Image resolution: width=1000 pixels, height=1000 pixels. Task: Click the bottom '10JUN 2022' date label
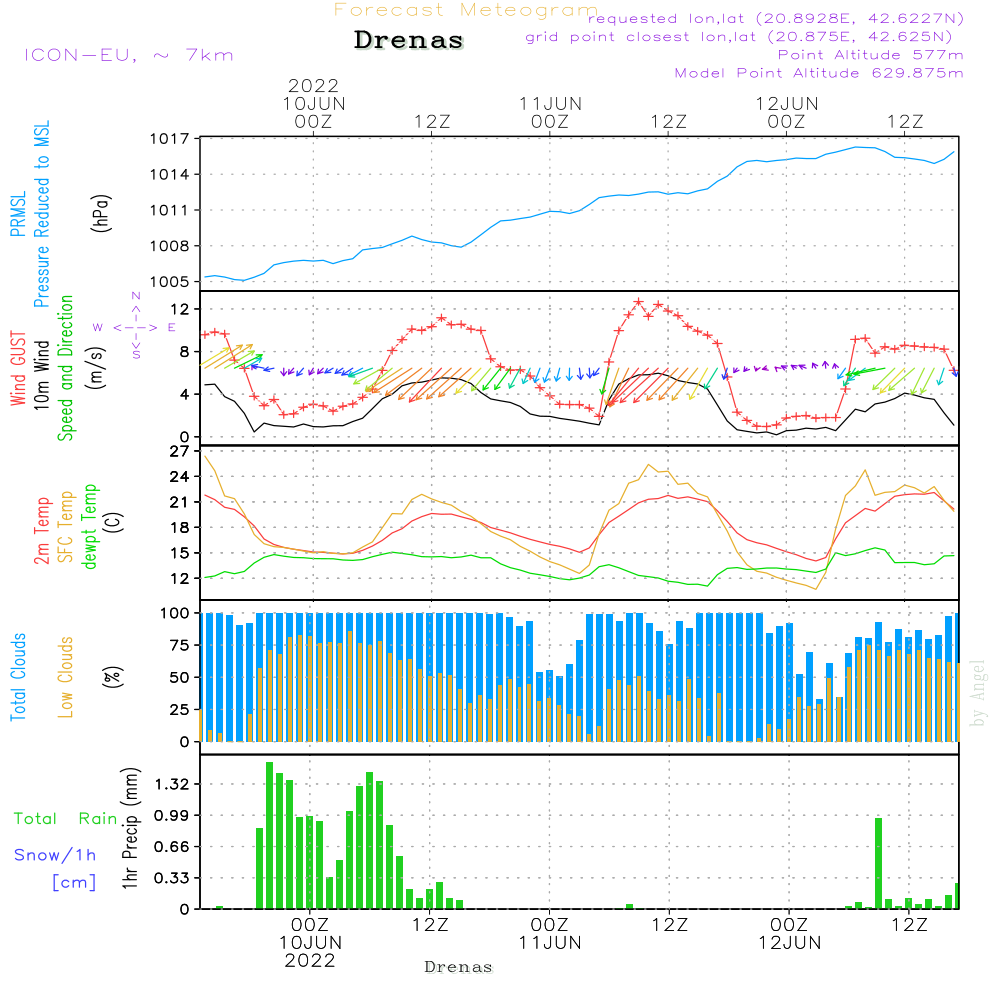tap(311, 952)
